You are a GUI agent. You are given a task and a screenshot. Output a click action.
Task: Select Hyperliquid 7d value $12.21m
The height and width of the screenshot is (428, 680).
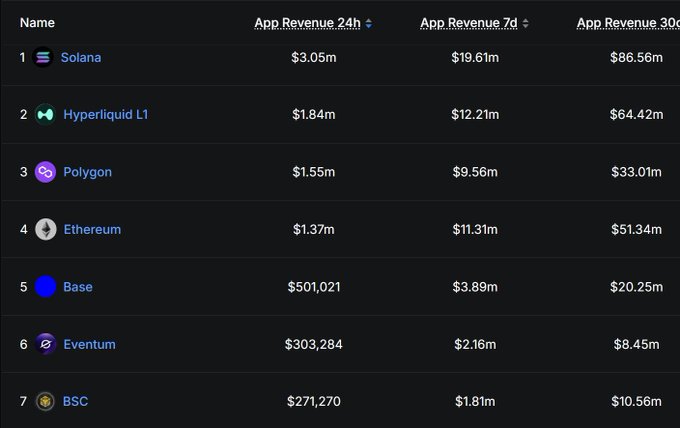click(x=475, y=114)
